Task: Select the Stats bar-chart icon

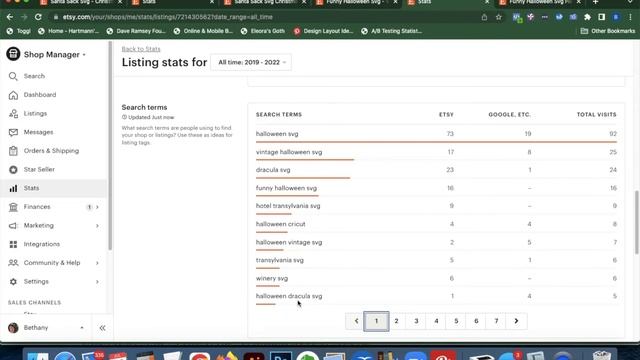Action: [x=13, y=188]
